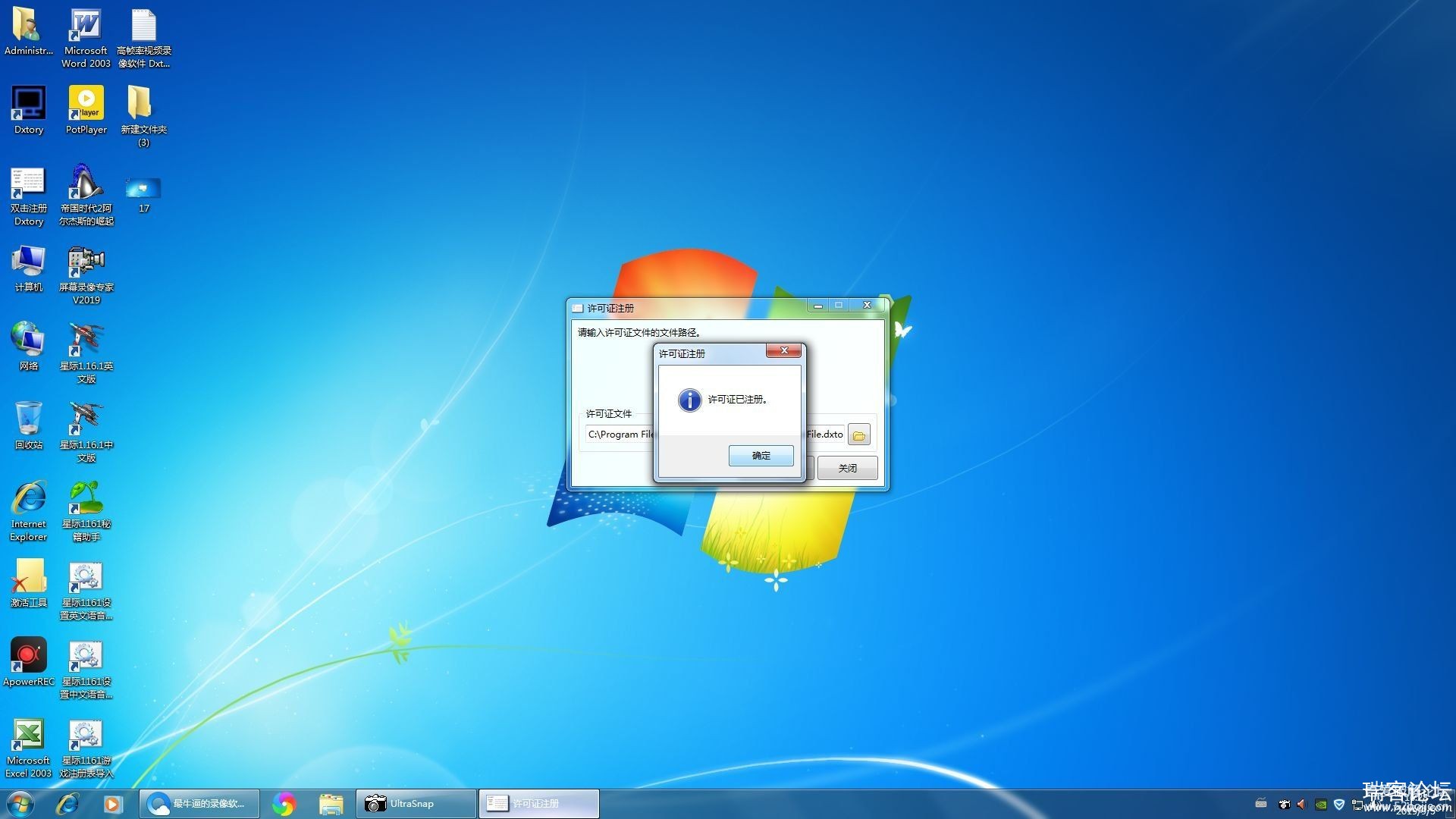The width and height of the screenshot is (1456, 819).
Task: Select the Microsoft Excel 2003 shortcut
Action: [x=28, y=748]
